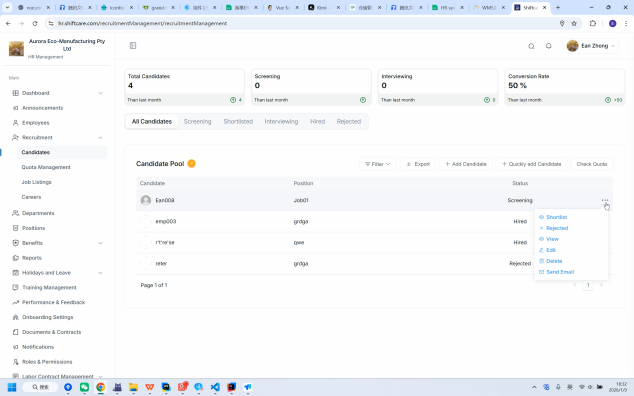The image size is (634, 396).
Task: Expand the Dashboard menu chevron
Action: 100,93
